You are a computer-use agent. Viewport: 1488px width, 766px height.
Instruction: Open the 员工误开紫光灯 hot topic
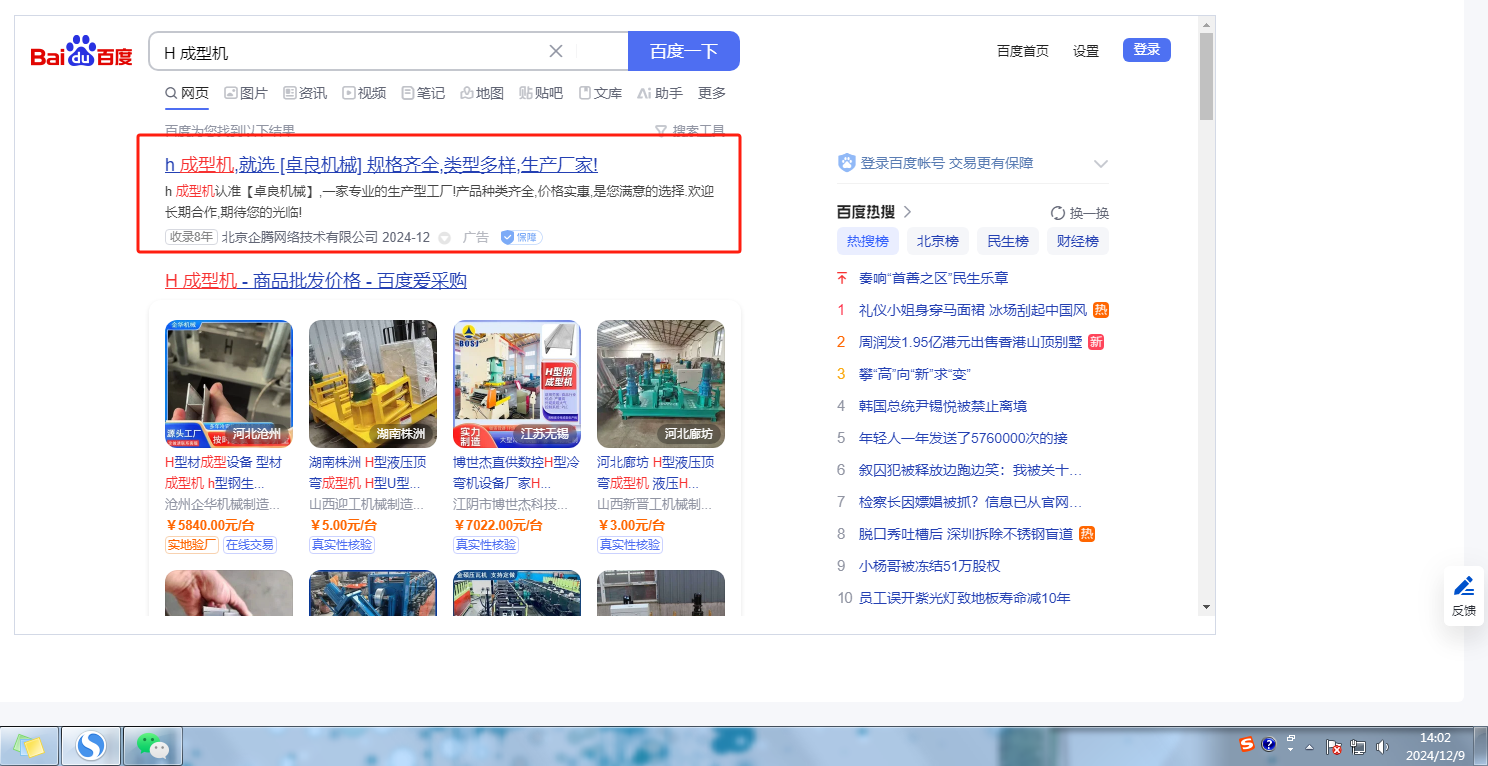pos(965,598)
